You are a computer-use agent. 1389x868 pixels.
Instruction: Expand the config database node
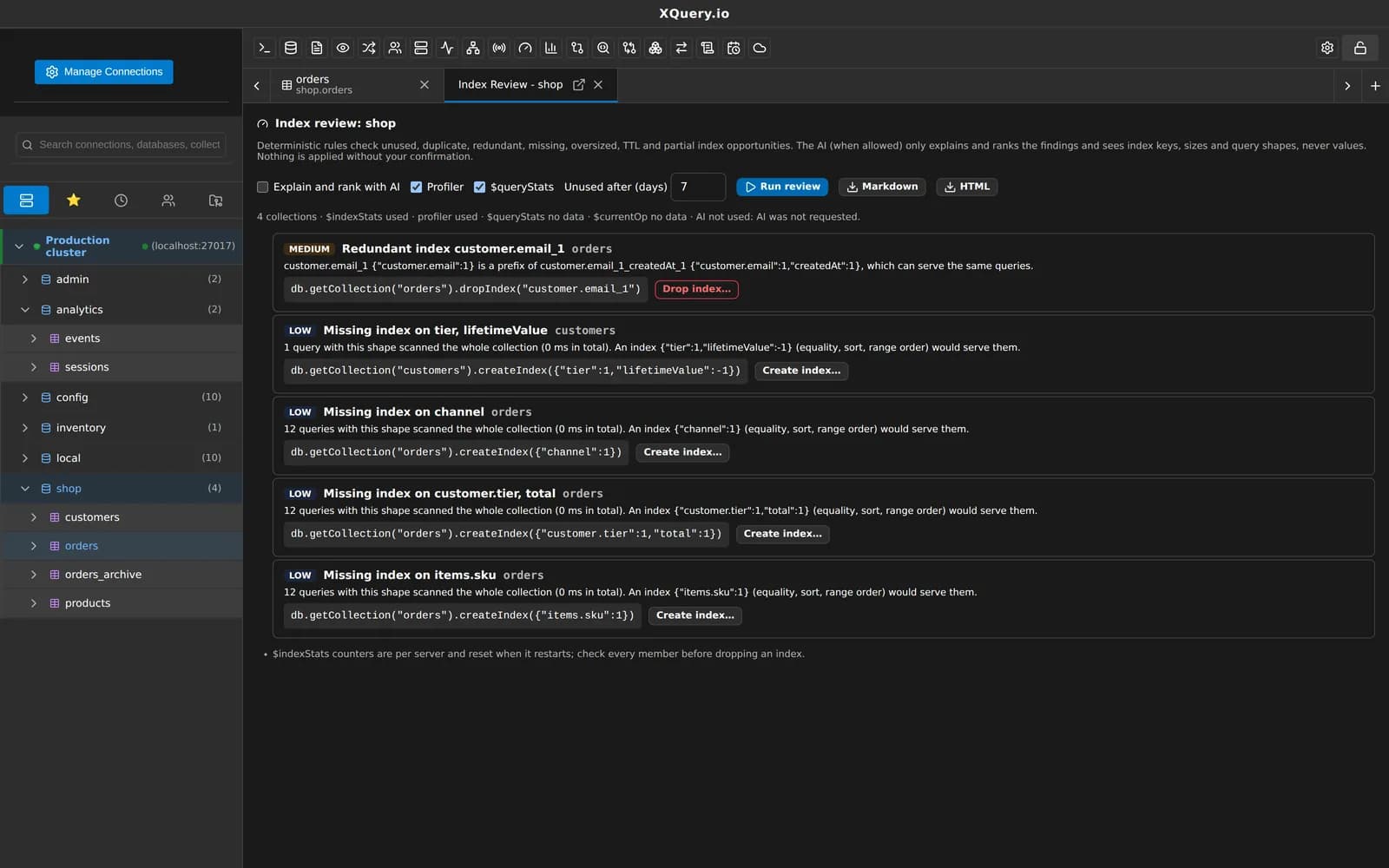point(25,398)
